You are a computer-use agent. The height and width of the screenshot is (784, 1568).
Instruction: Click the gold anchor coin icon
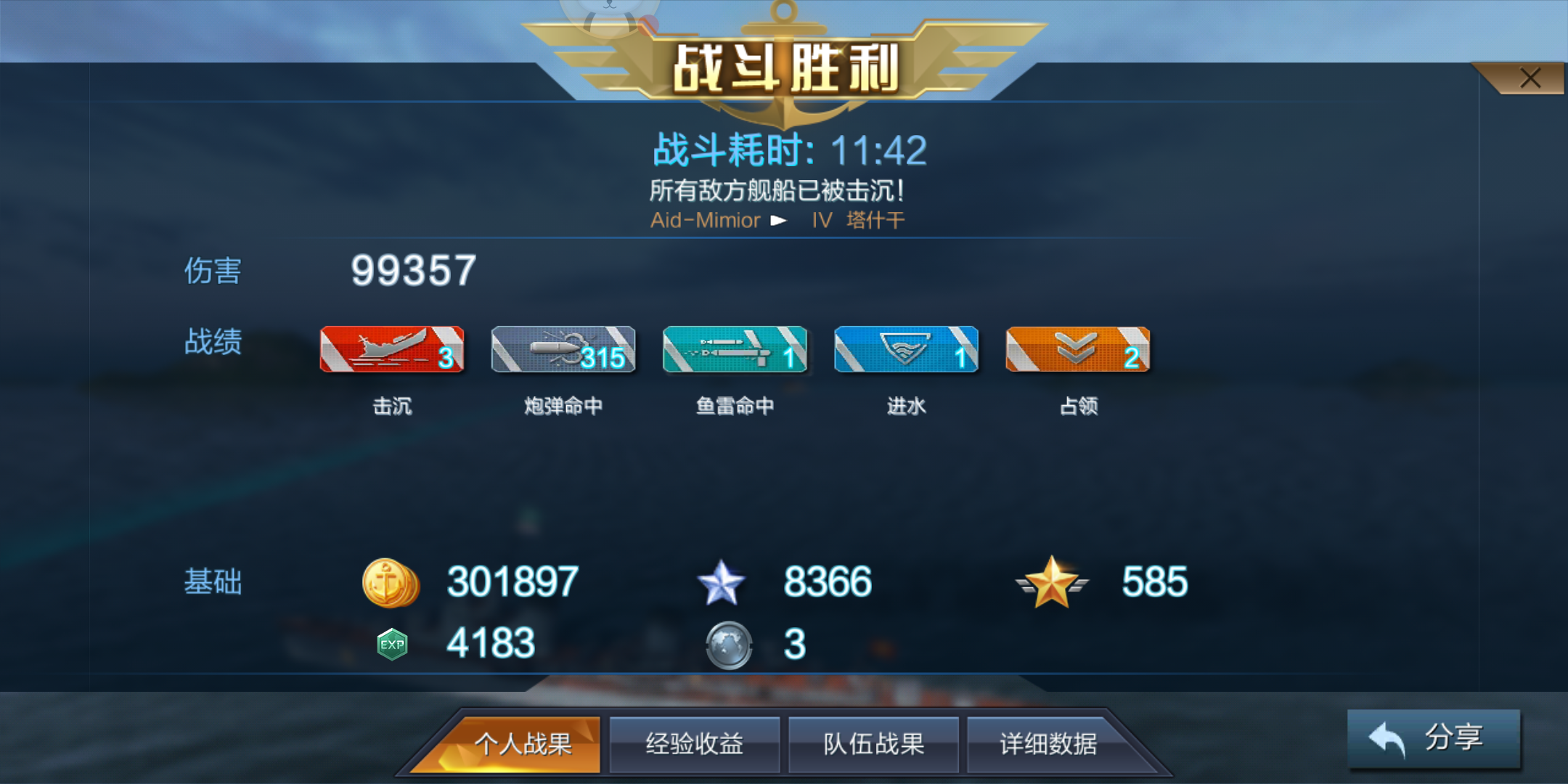(391, 582)
